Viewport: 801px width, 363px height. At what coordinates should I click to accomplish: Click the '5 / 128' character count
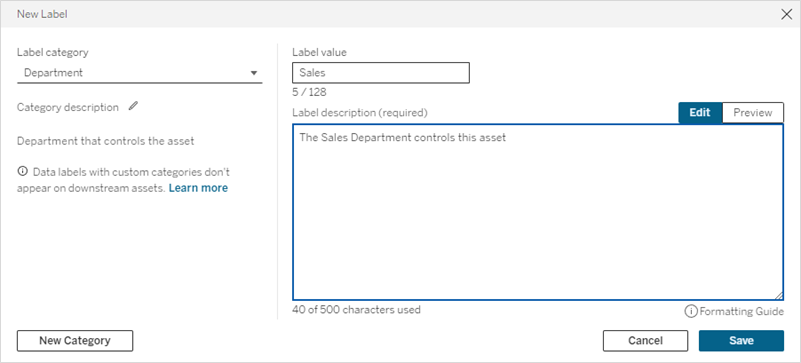pos(309,92)
